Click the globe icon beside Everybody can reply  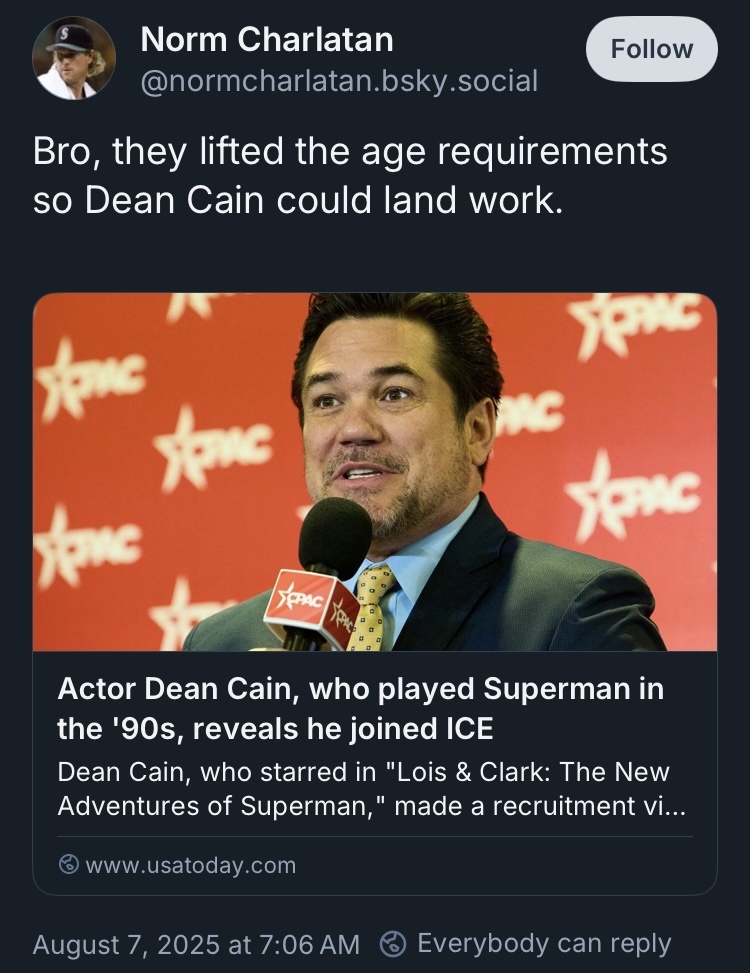395,943
